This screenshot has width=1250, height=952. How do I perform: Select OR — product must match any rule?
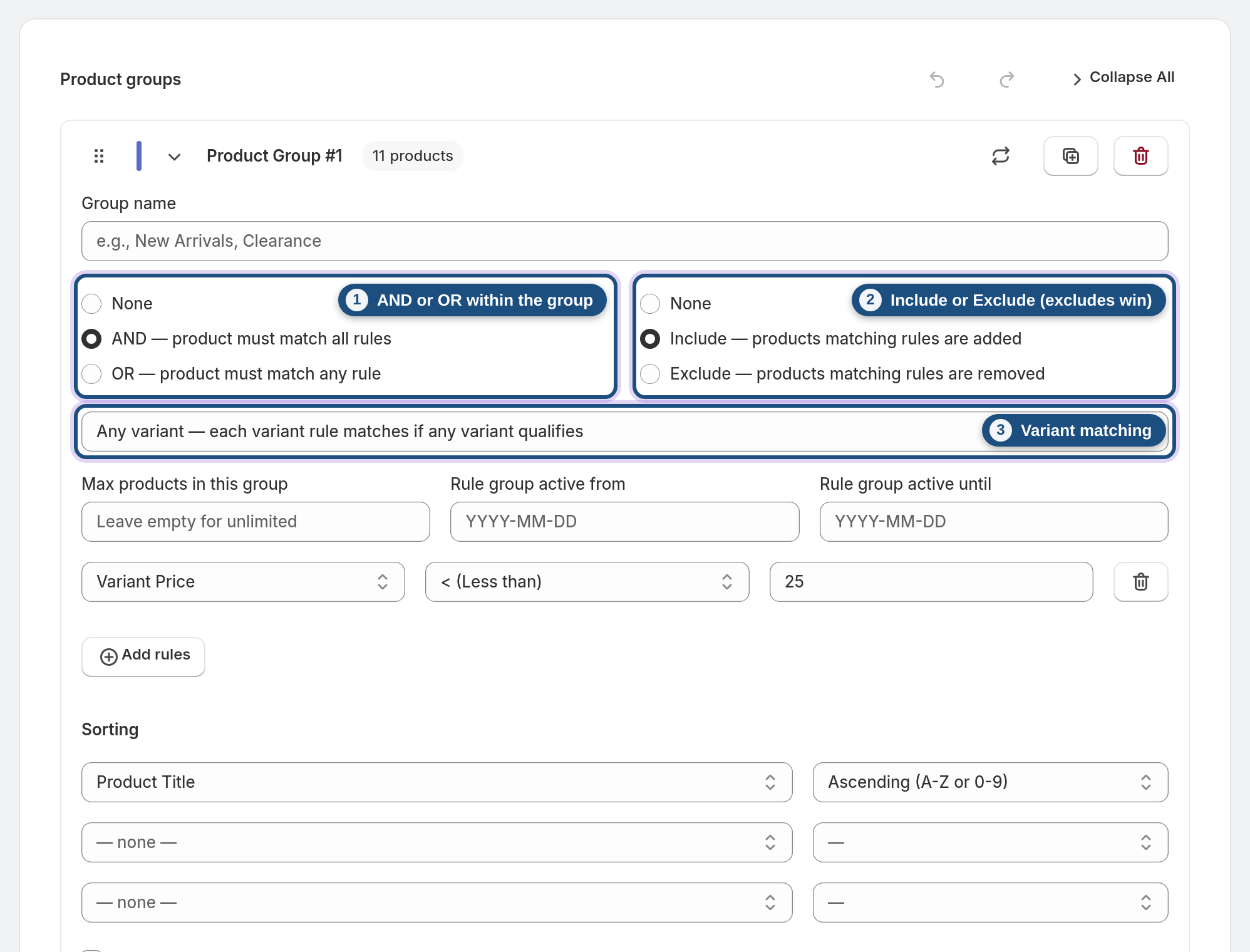[x=91, y=374]
